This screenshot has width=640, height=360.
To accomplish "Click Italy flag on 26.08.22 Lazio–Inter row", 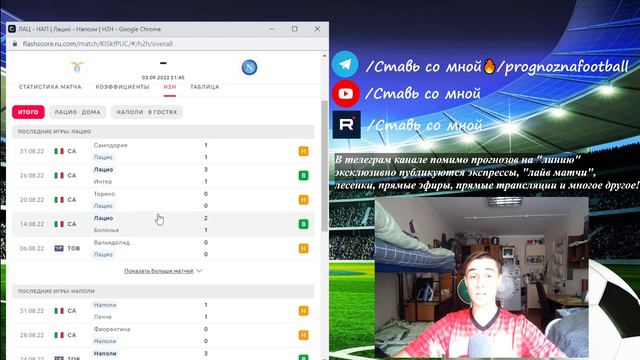I will (x=59, y=176).
